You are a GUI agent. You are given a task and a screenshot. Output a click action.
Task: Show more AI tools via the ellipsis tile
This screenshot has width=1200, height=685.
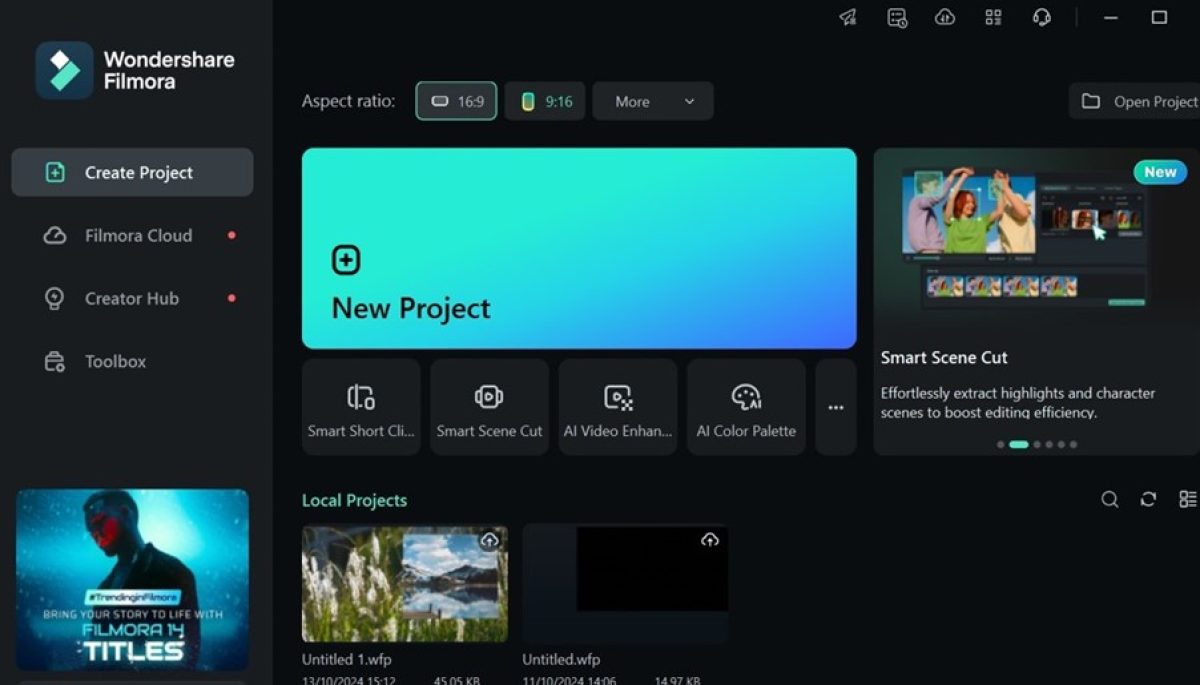[836, 407]
